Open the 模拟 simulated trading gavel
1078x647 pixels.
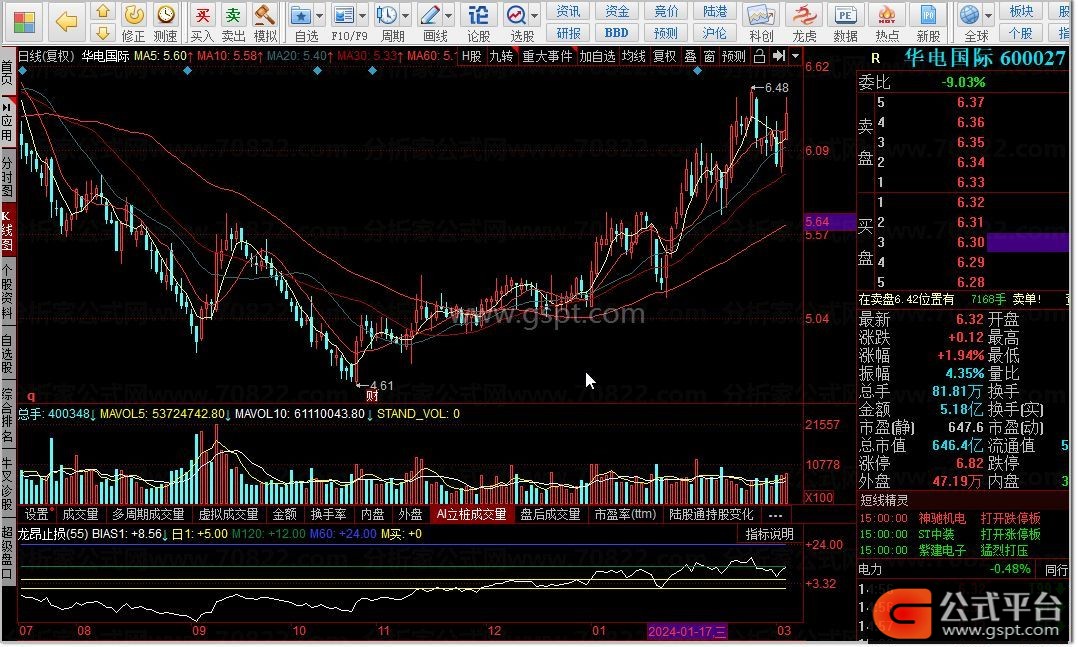point(265,22)
